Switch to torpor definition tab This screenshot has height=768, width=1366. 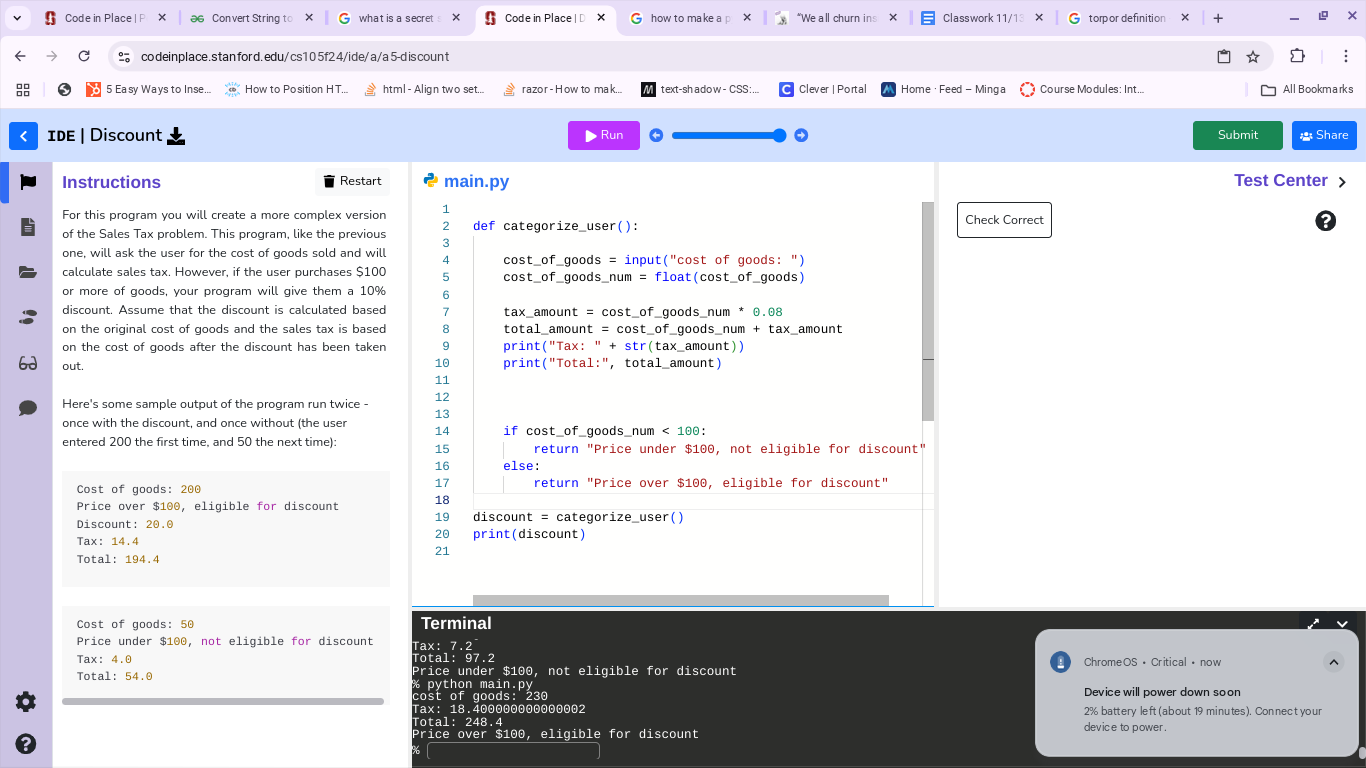point(1130,18)
